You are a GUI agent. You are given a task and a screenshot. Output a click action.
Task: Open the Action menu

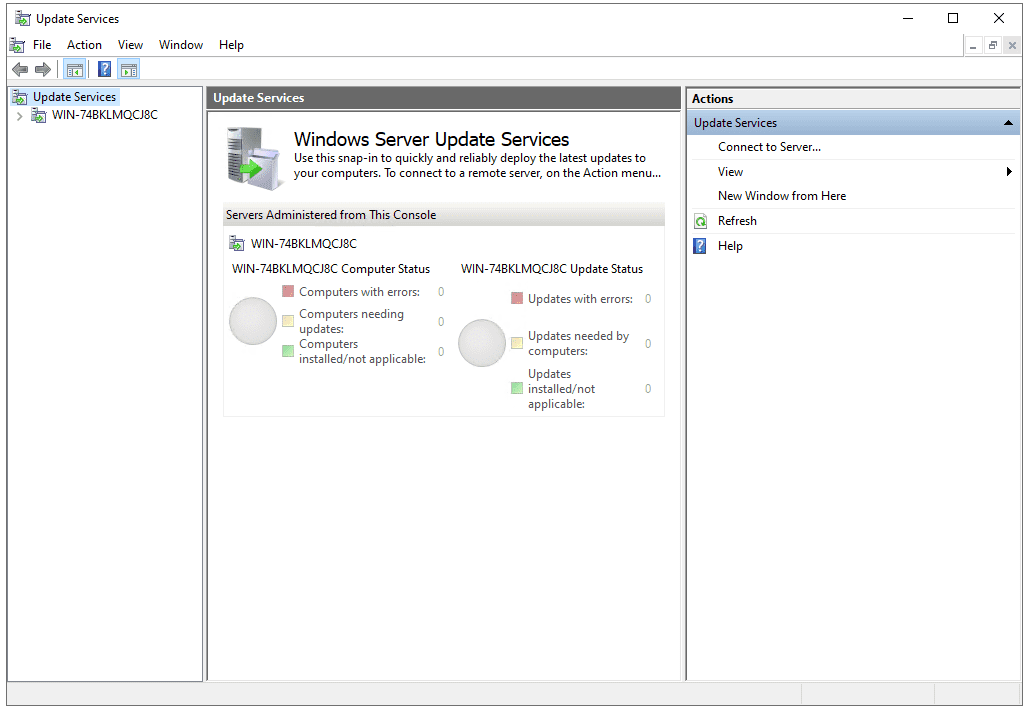tap(85, 45)
